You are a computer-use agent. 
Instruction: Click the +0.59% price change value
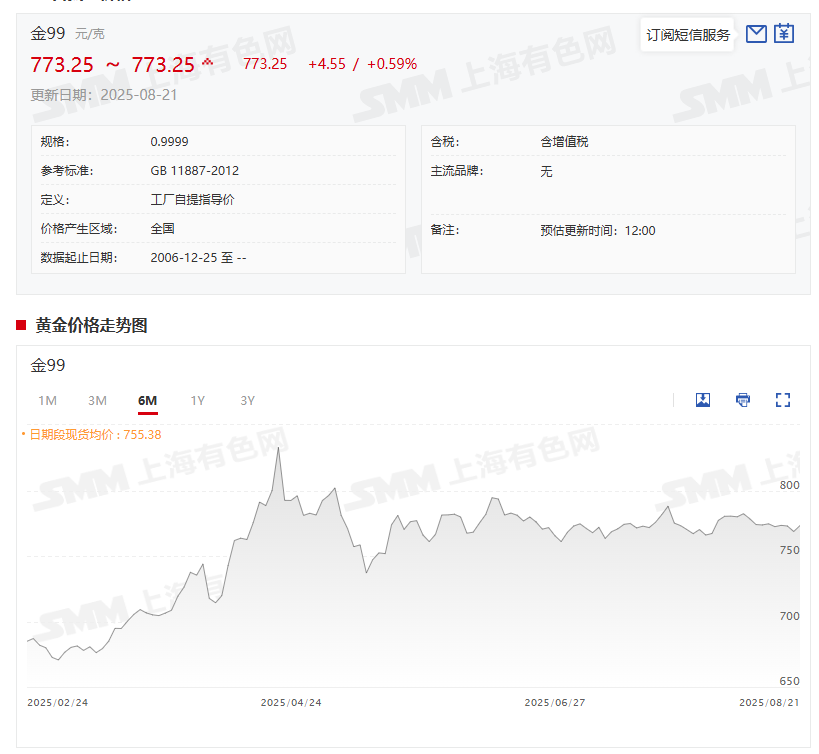(392, 64)
